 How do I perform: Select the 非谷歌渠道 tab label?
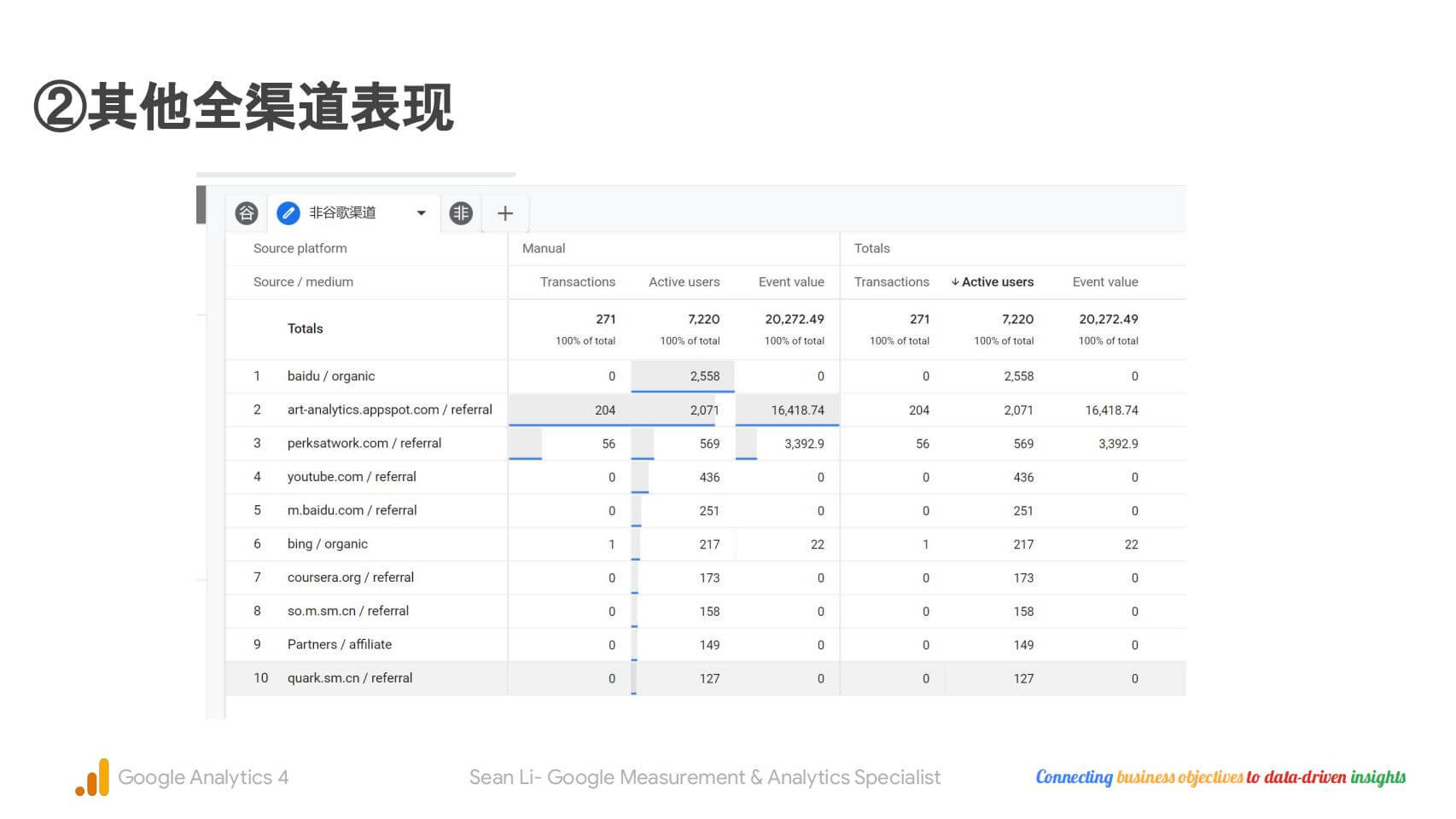[342, 213]
